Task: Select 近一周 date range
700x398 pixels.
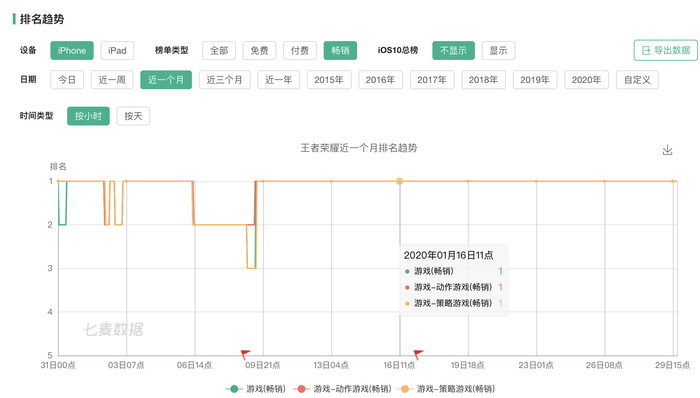Action: [112, 80]
